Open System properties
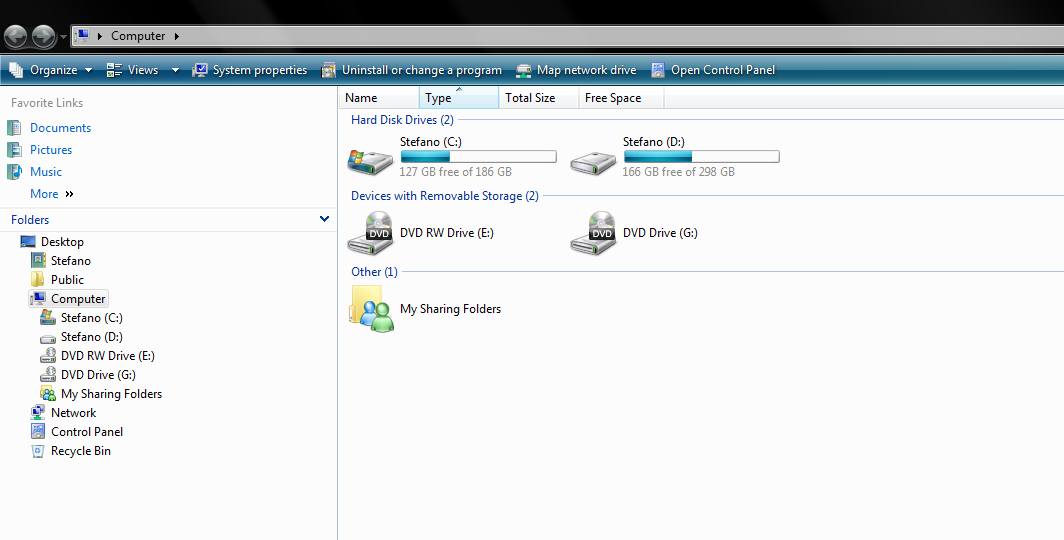1064x540 pixels. pyautogui.click(x=250, y=70)
